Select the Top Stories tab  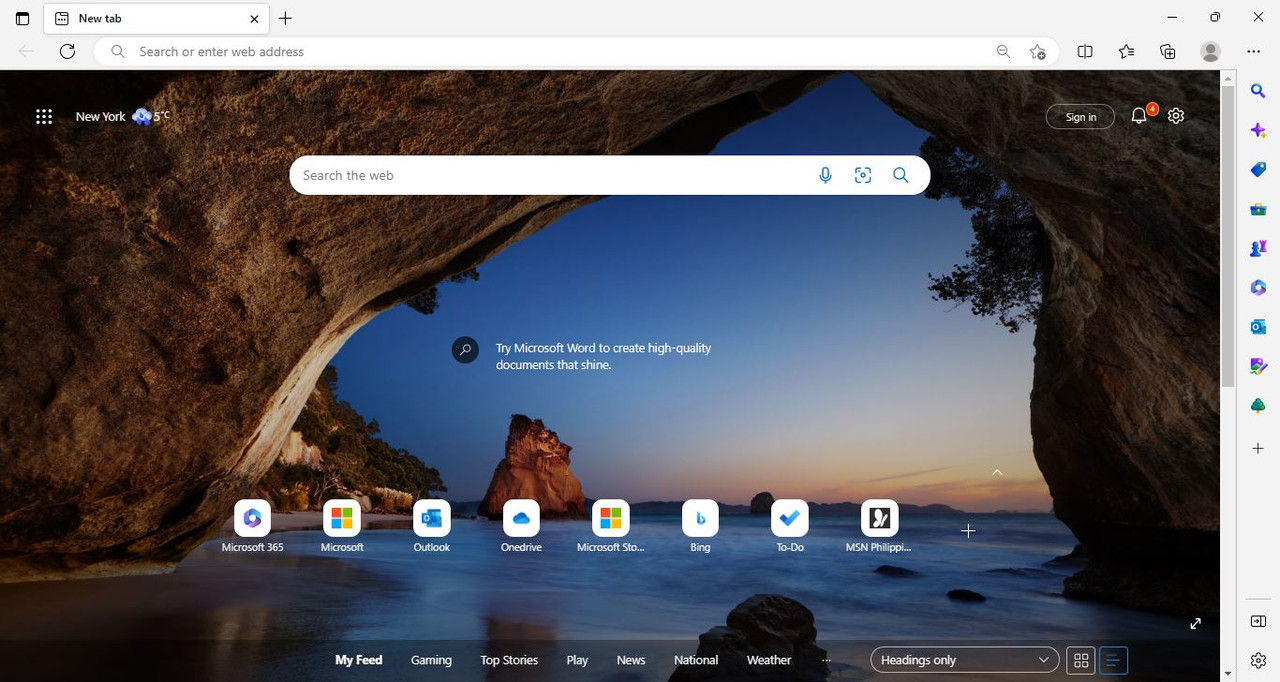[509, 660]
